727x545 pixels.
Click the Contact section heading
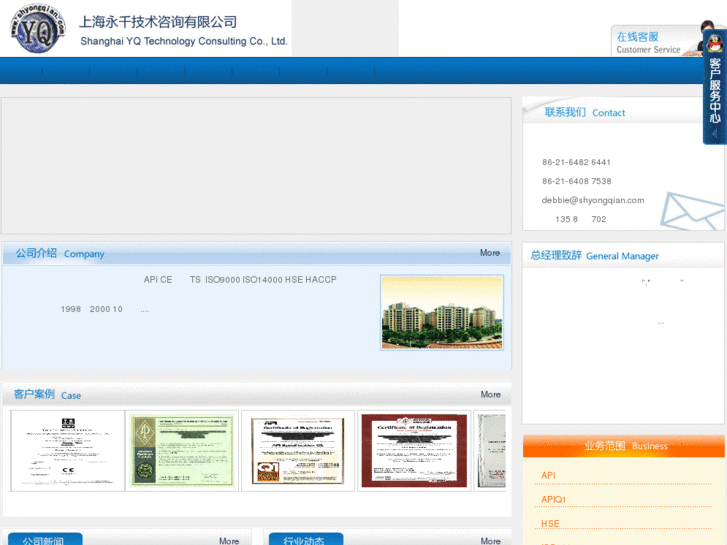[585, 112]
